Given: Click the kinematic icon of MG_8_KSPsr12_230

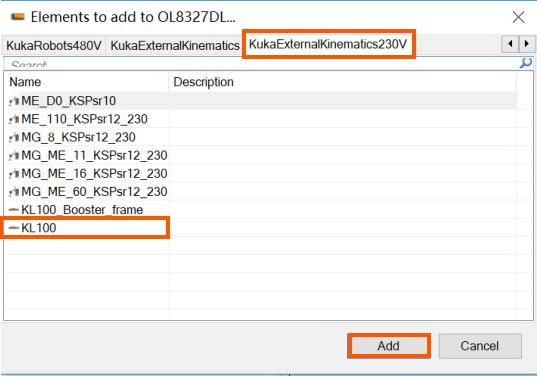Looking at the screenshot, I should click(x=14, y=137).
